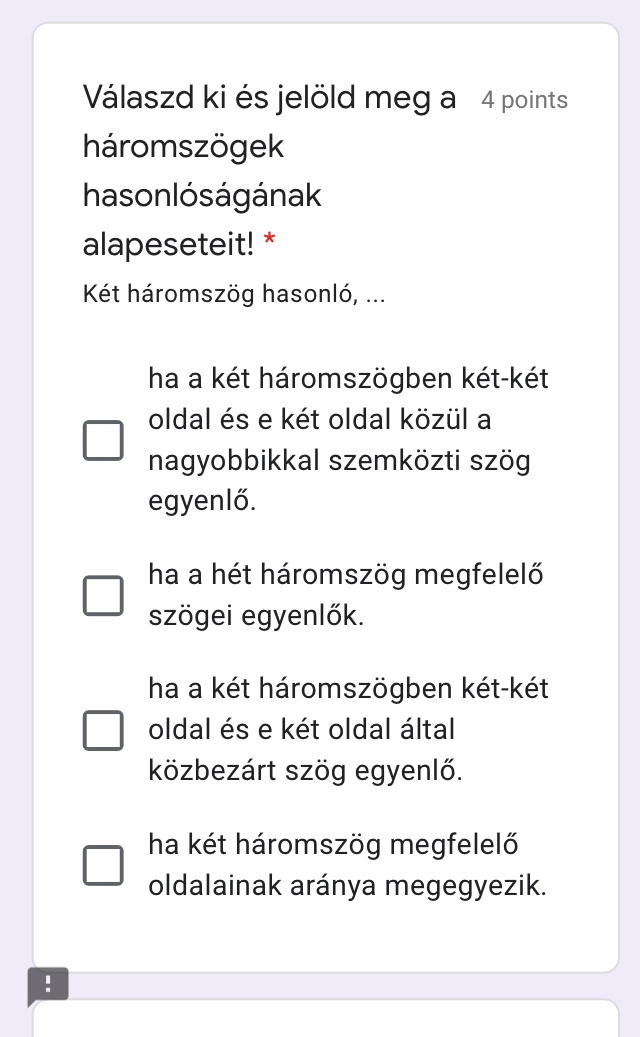The width and height of the screenshot is (640, 1037).
Task: Click the question heading "Válaszd ki és jelöld"
Action: coord(269,99)
